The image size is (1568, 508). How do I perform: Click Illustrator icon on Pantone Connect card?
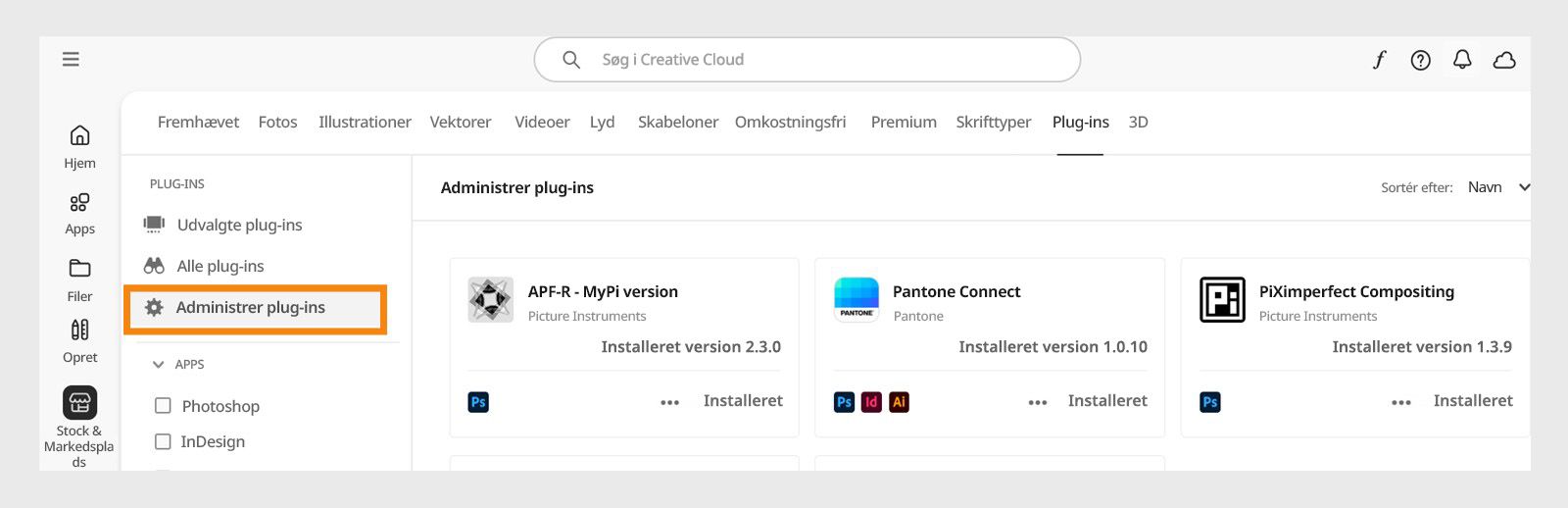[899, 402]
